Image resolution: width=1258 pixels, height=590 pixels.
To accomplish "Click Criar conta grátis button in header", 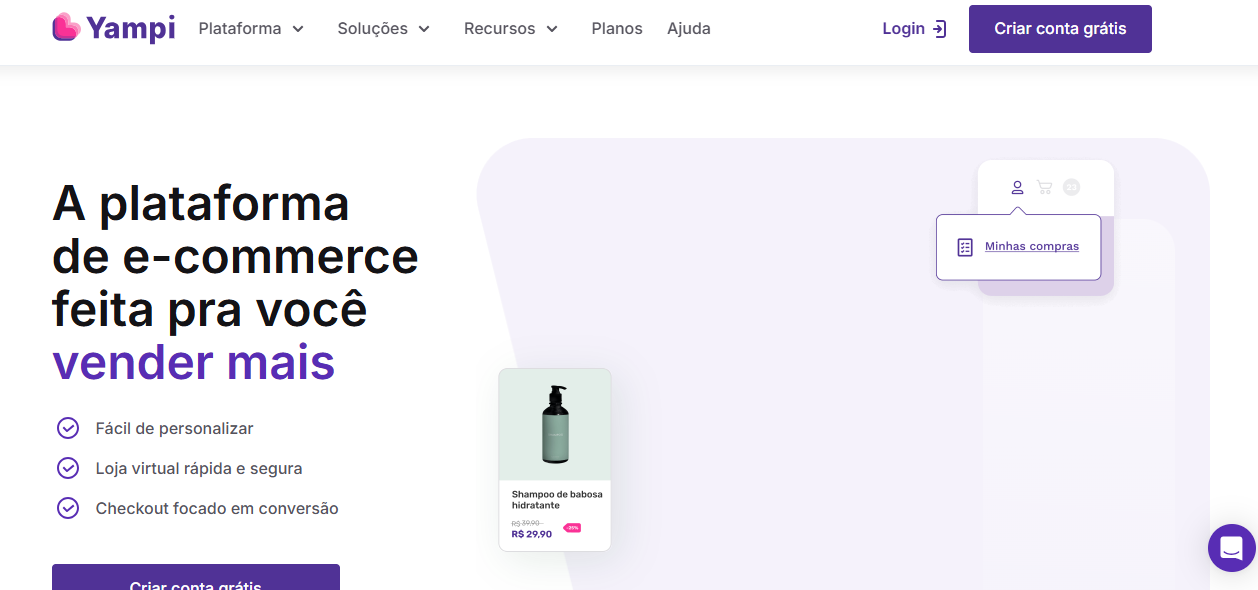I will pyautogui.click(x=1060, y=29).
